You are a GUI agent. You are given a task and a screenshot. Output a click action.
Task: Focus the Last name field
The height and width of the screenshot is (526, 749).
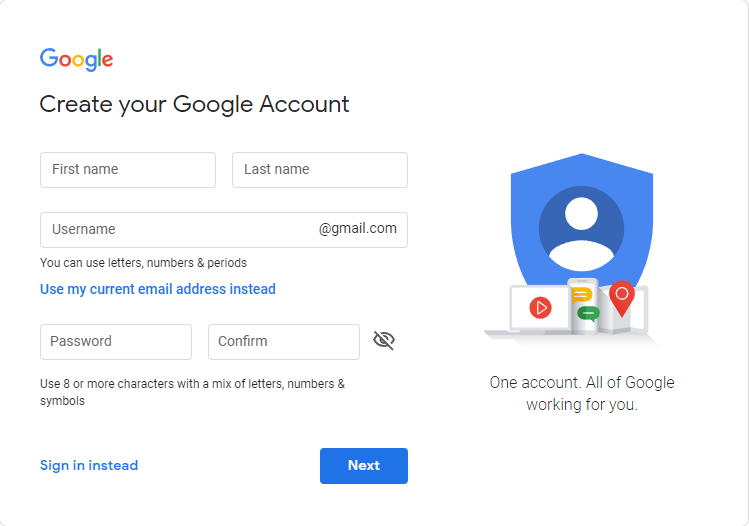(x=320, y=170)
